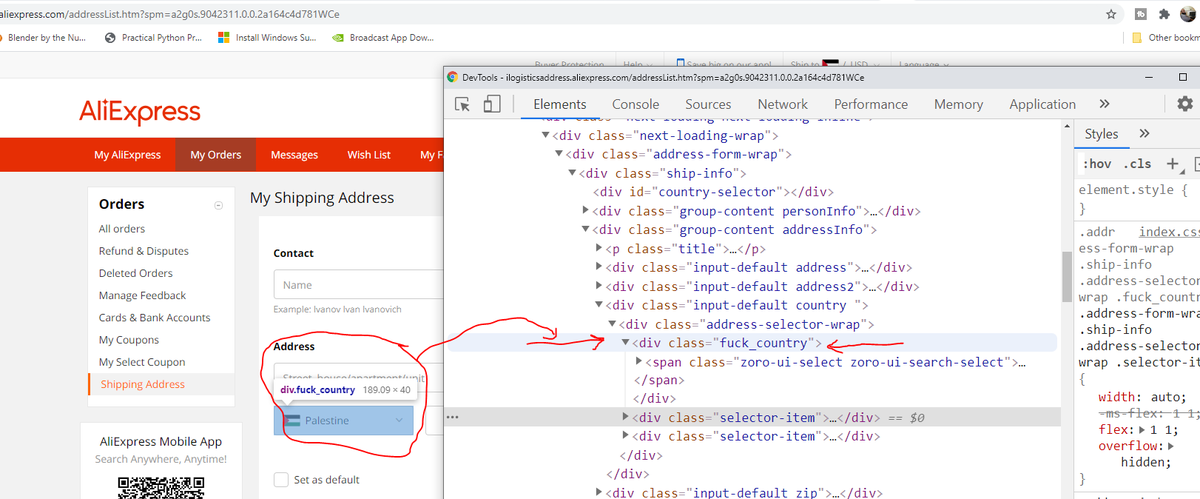
Task: Collapse the group-content addressInfo node
Action: (586, 230)
